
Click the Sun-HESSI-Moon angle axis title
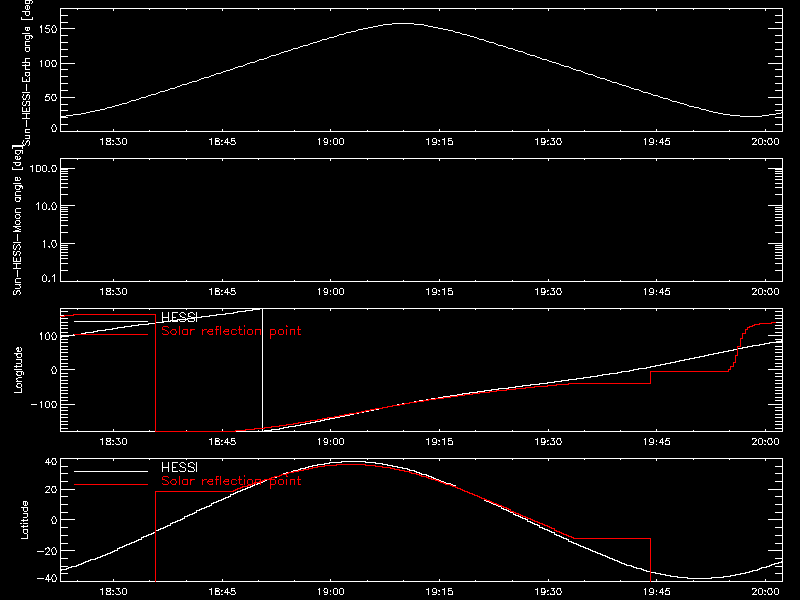click(17, 220)
